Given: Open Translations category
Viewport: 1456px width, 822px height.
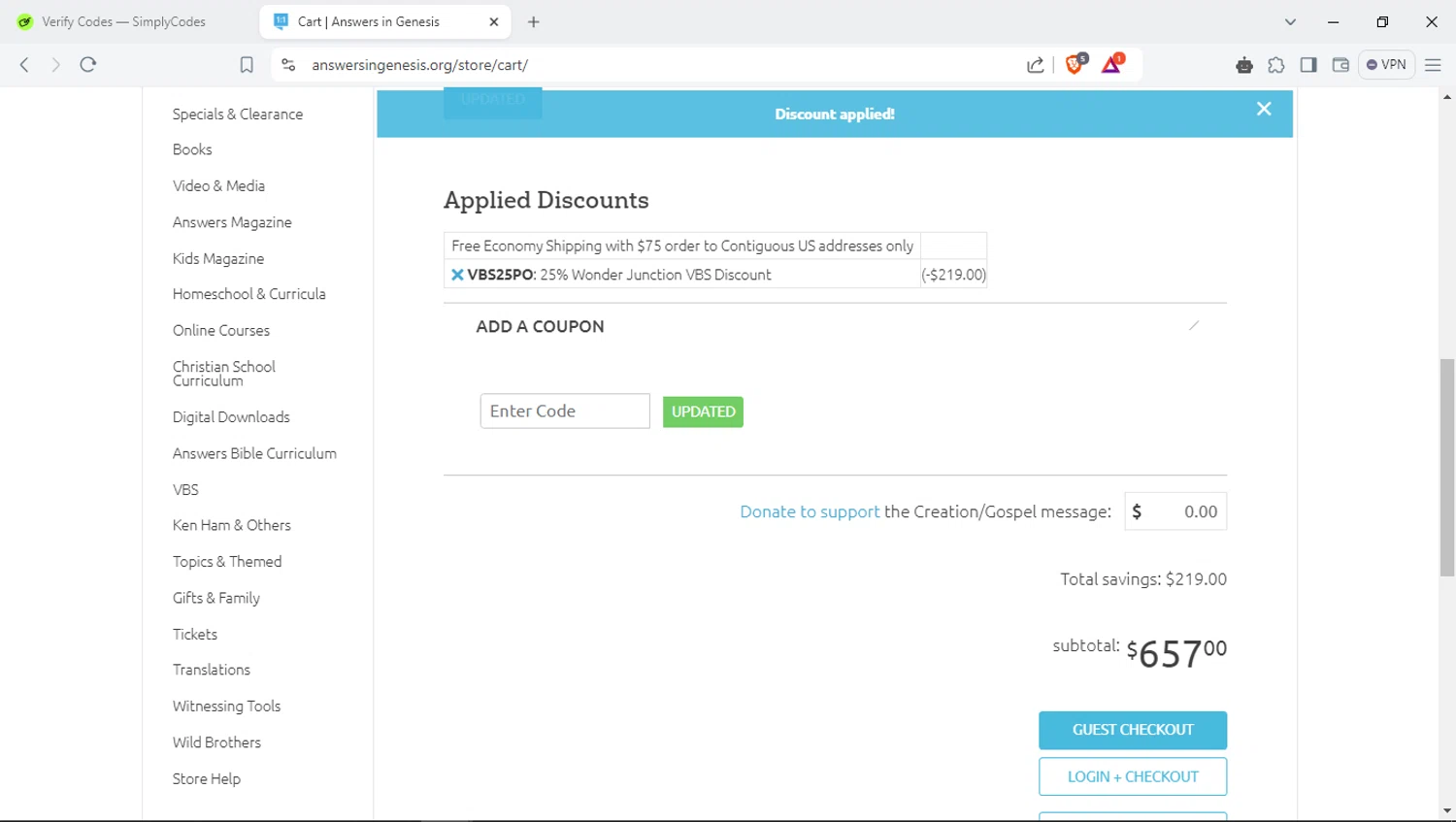Looking at the screenshot, I should point(212,670).
